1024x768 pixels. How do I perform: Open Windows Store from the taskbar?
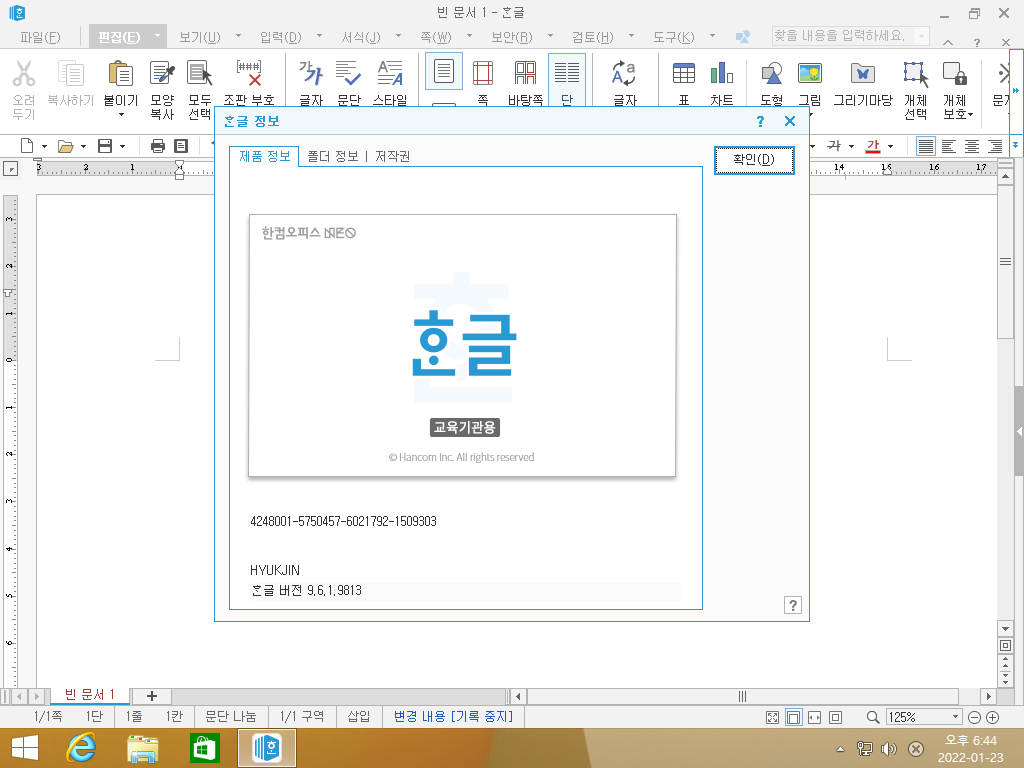204,748
